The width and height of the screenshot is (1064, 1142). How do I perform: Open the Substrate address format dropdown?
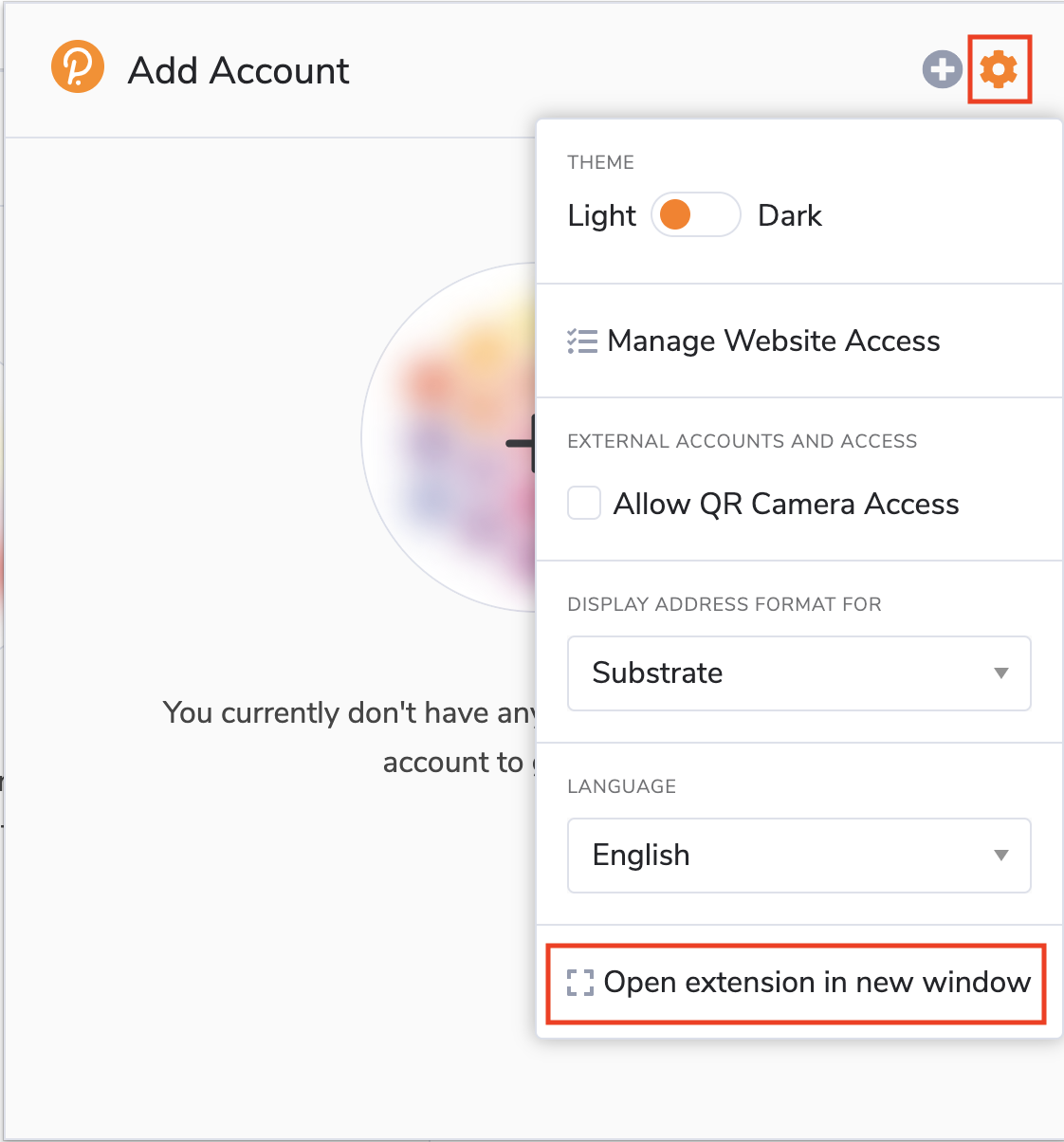[x=798, y=673]
